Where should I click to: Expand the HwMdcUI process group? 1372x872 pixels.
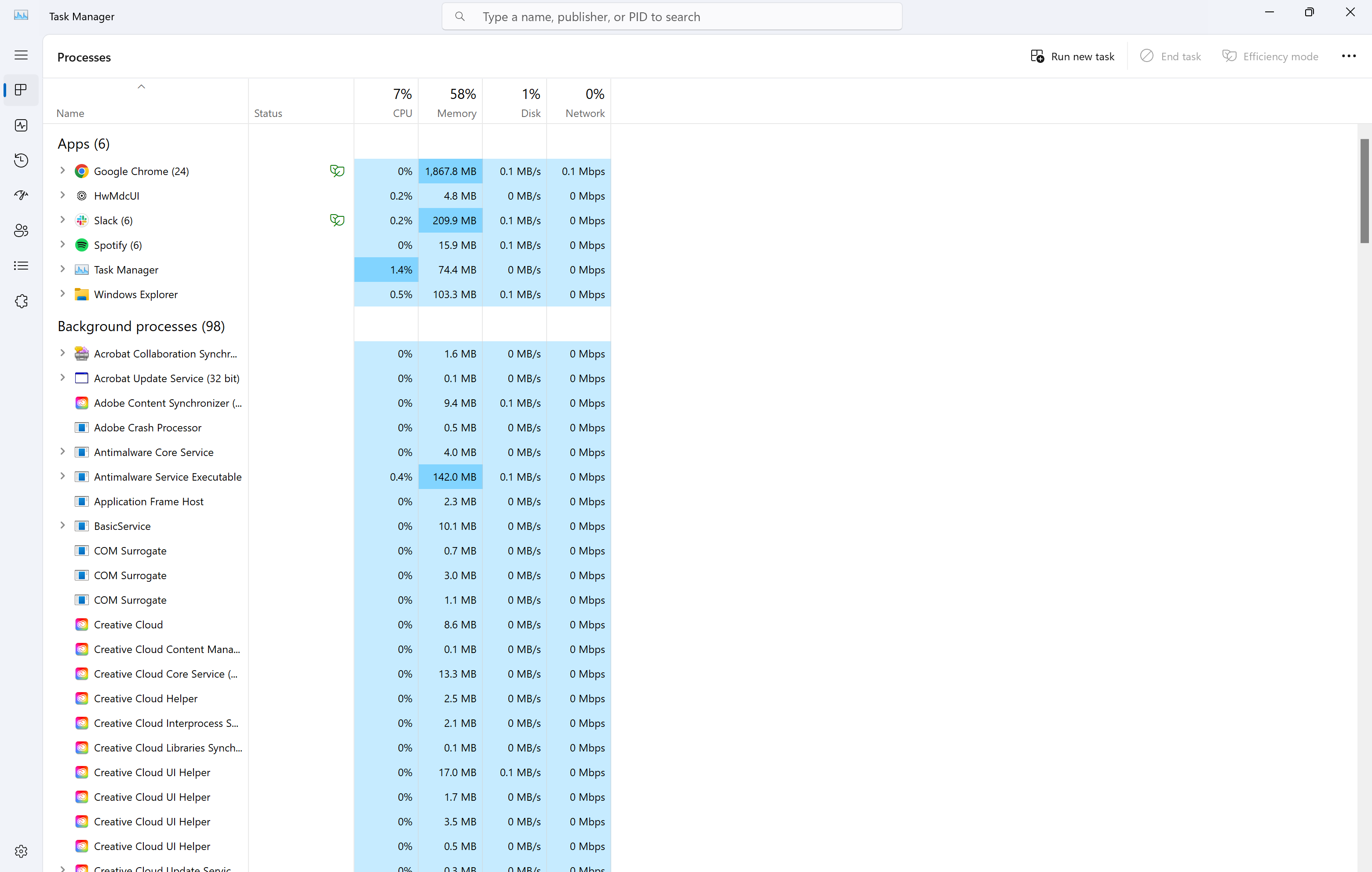pyautogui.click(x=63, y=195)
